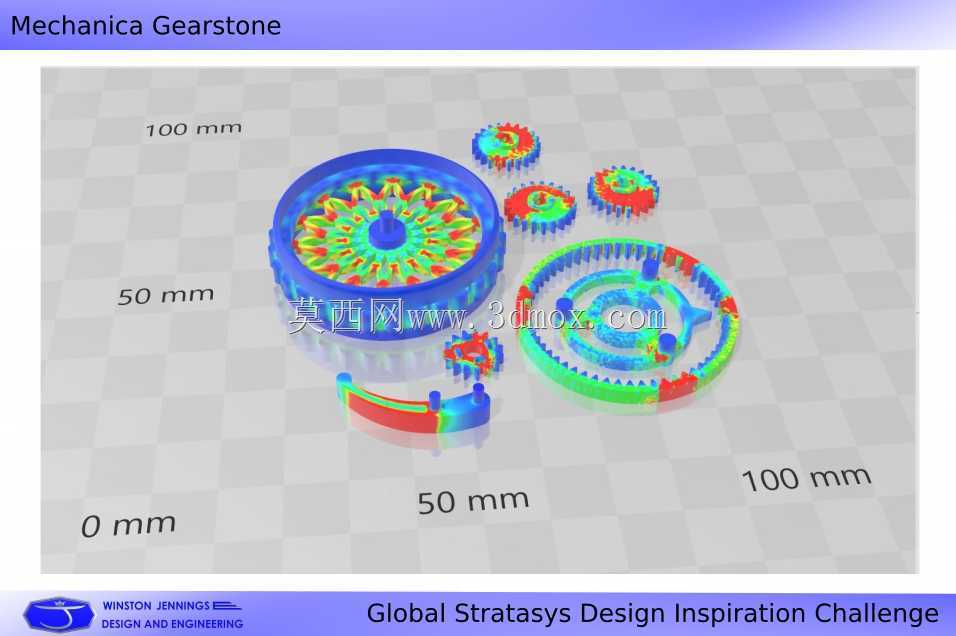Click the '100 mm' label at top left
This screenshot has width=956, height=636.
(194, 129)
